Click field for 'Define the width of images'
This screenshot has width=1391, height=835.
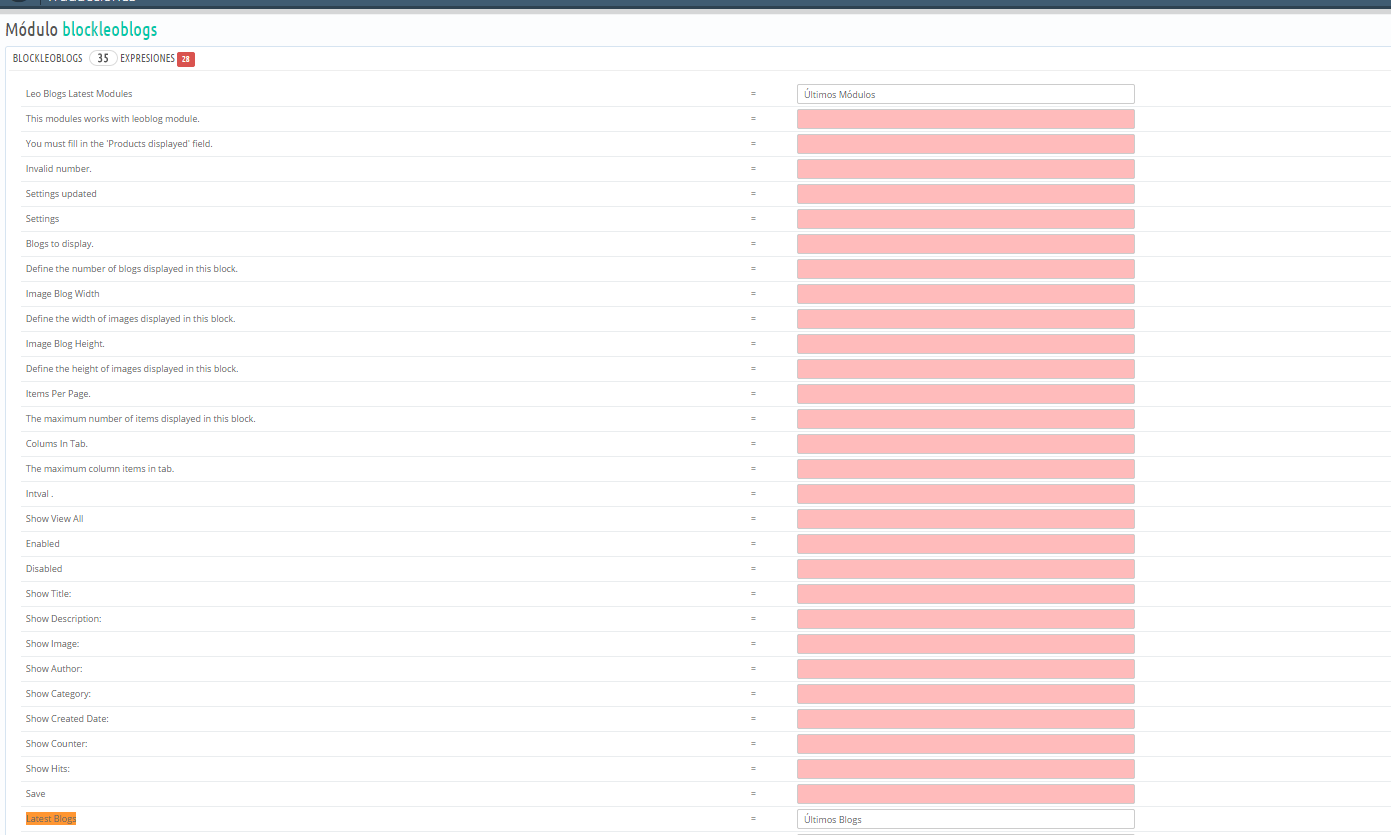(965, 319)
